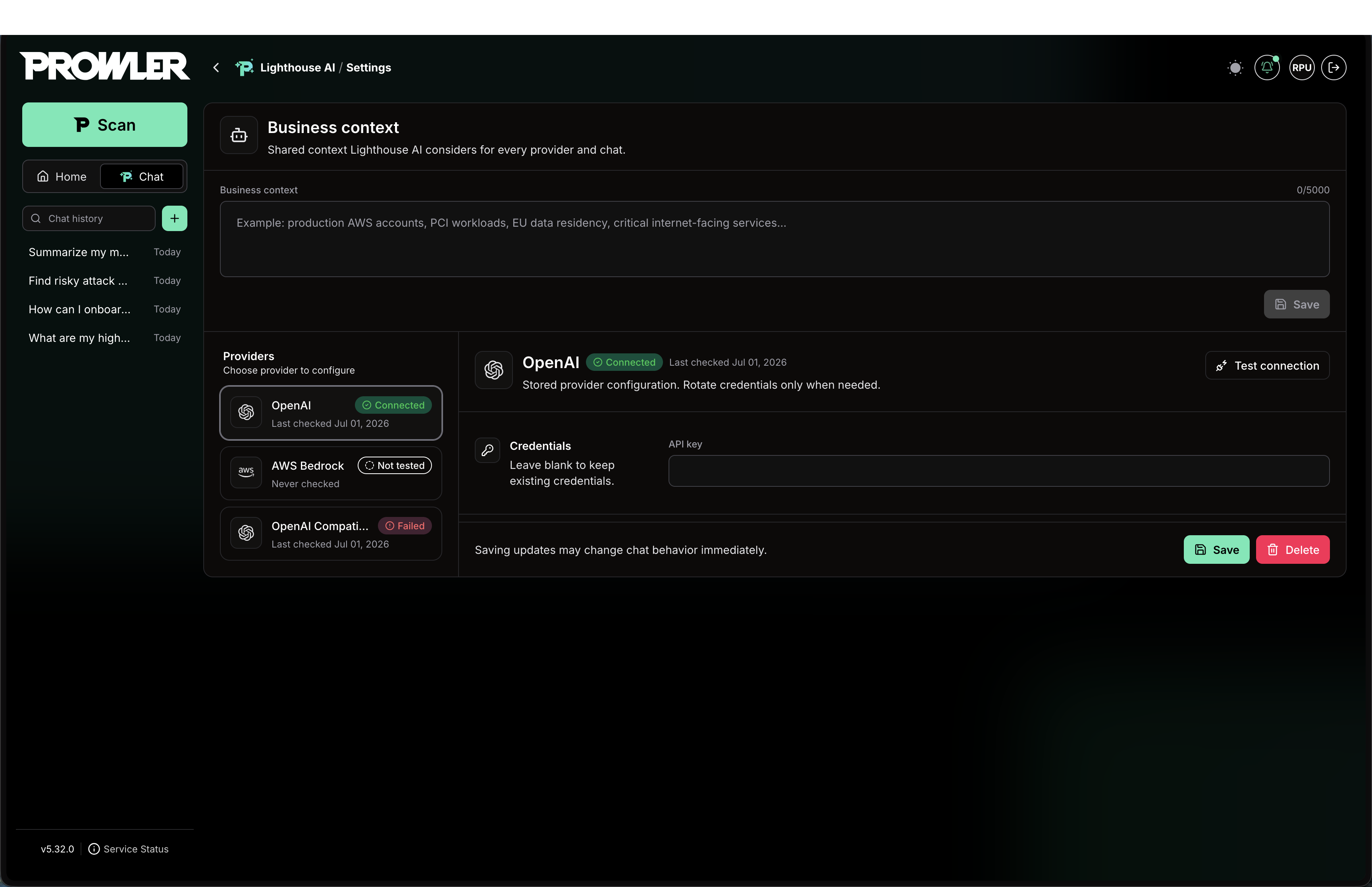The image size is (1372, 887).
Task: Click the Prowler logo
Action: click(x=105, y=66)
